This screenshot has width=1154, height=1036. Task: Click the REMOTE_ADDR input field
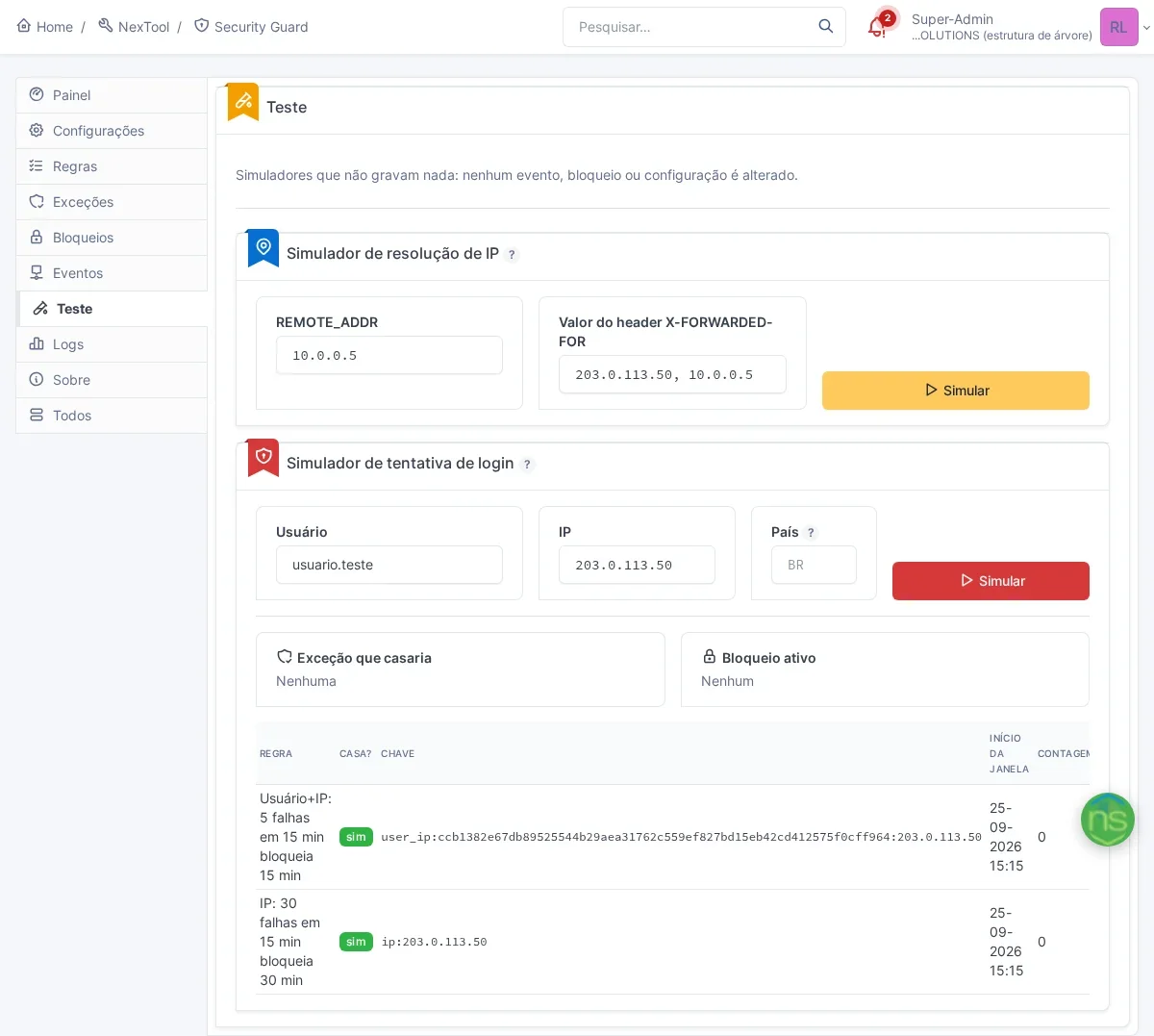(x=389, y=355)
